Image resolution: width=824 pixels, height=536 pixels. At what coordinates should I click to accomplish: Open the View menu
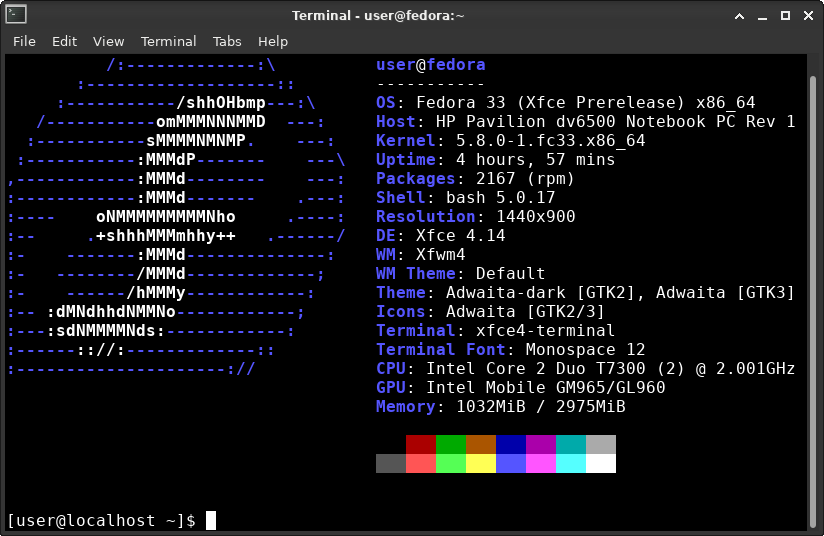point(108,42)
